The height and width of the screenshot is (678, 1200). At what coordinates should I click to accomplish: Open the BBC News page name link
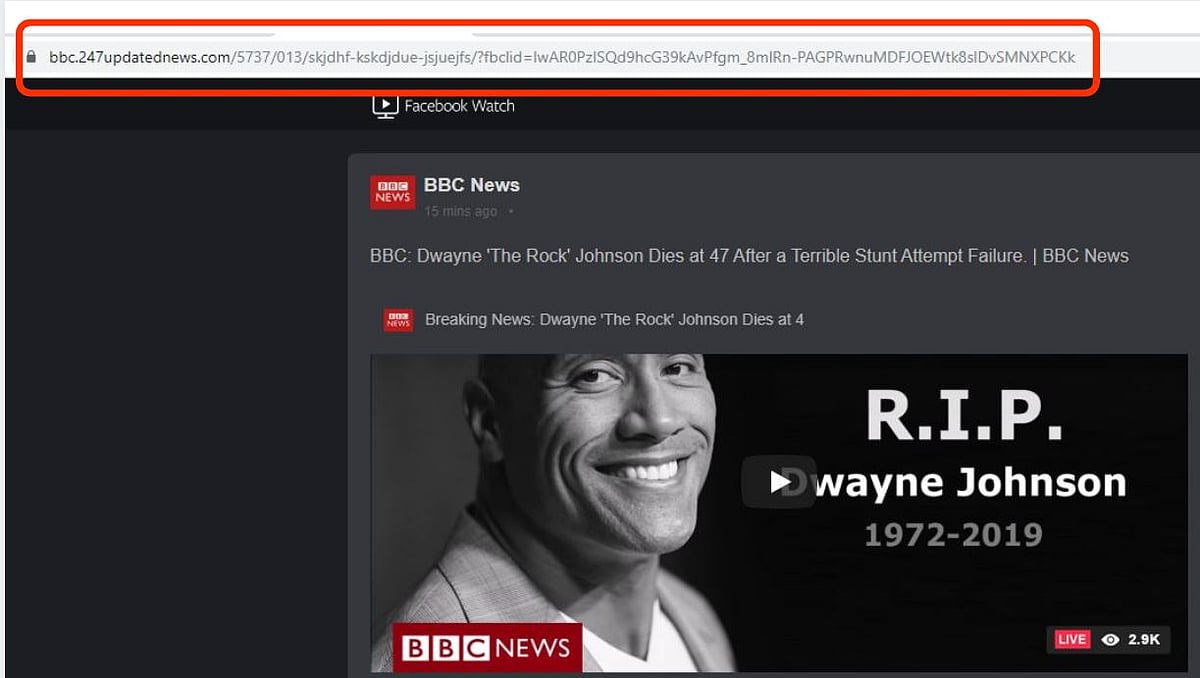pyautogui.click(x=471, y=185)
